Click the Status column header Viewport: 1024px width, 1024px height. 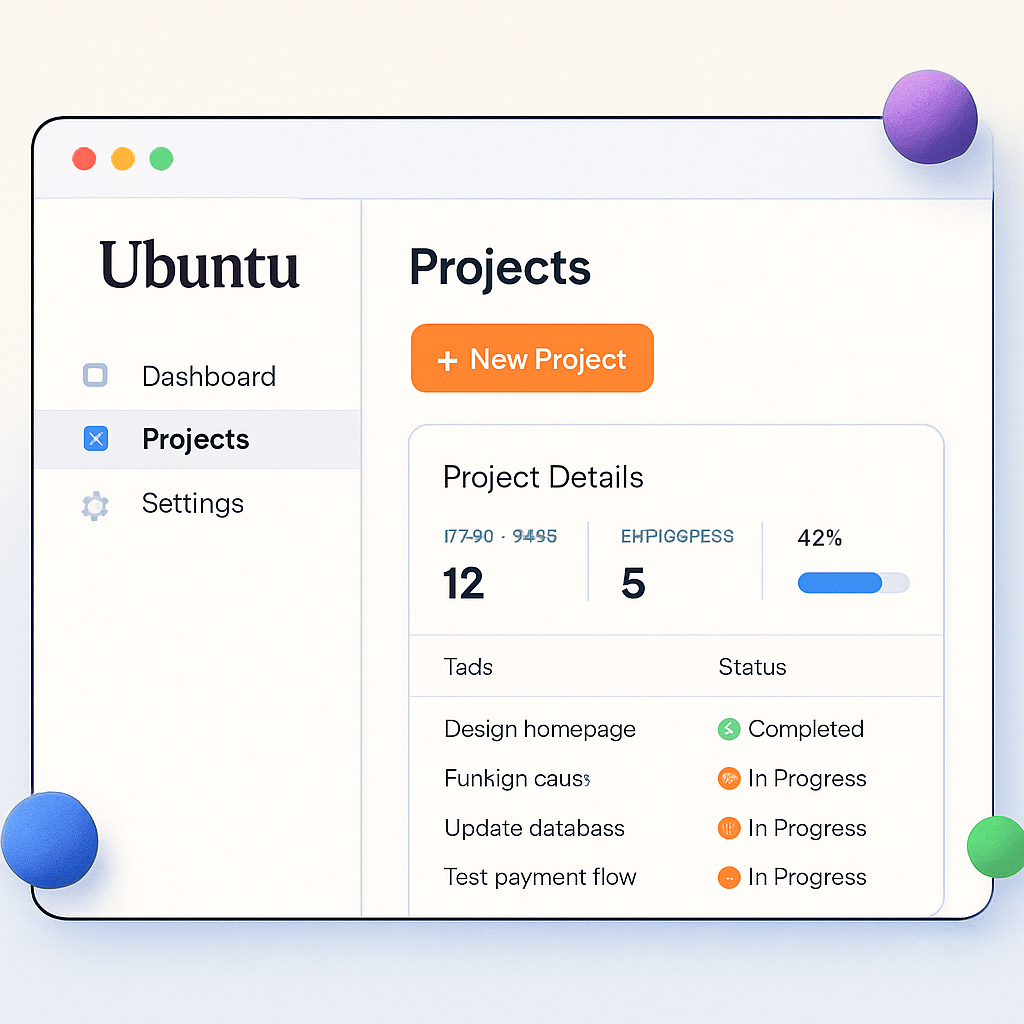pos(752,667)
